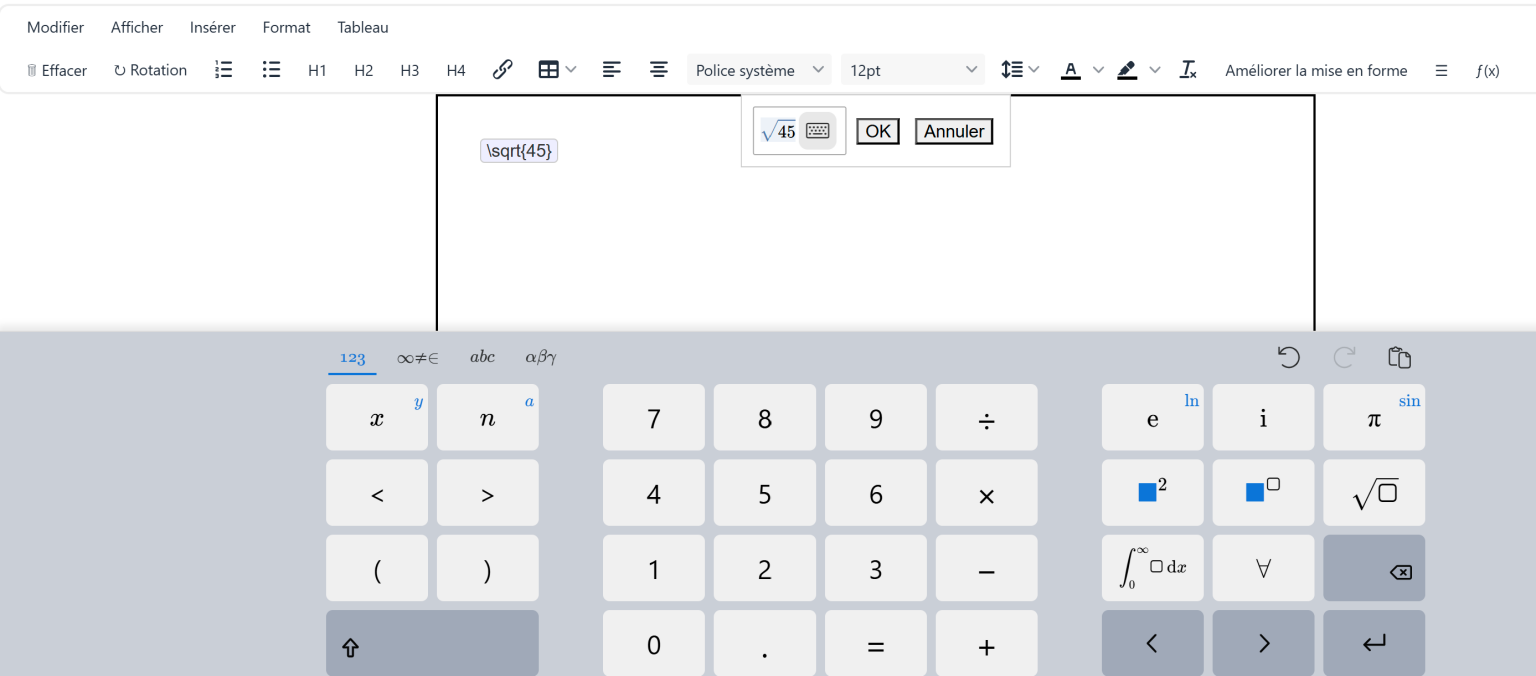1536x676 pixels.
Task: Open the text color picker arrow
Action: [1098, 70]
